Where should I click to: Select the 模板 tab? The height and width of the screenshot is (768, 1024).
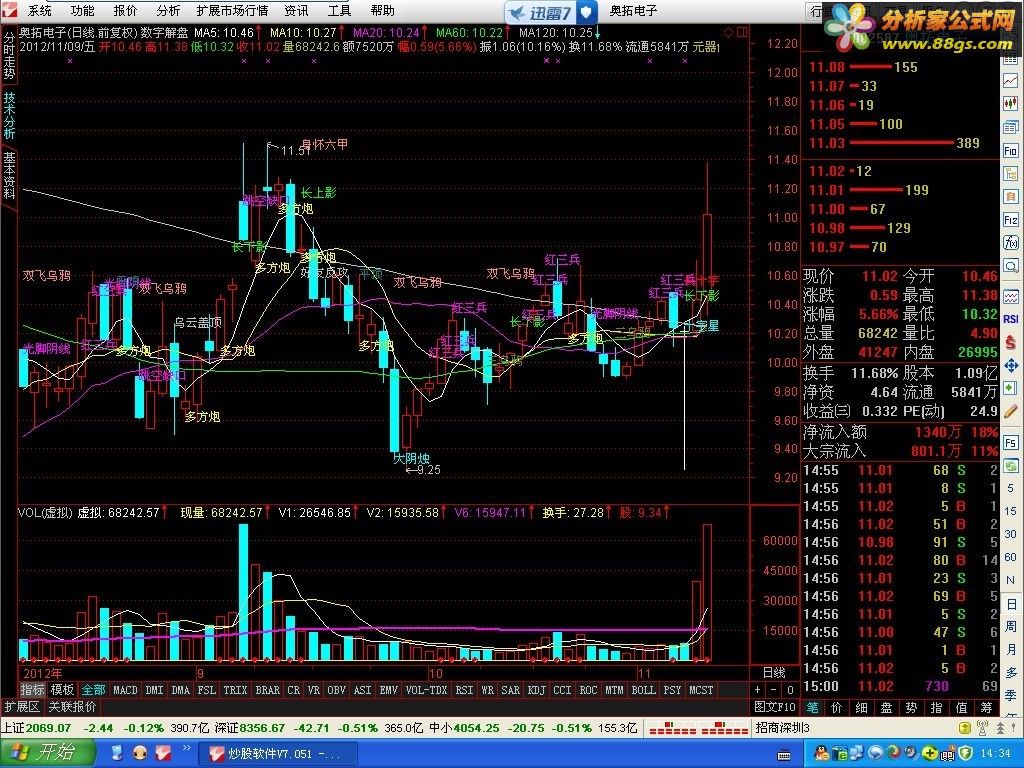pyautogui.click(x=63, y=690)
